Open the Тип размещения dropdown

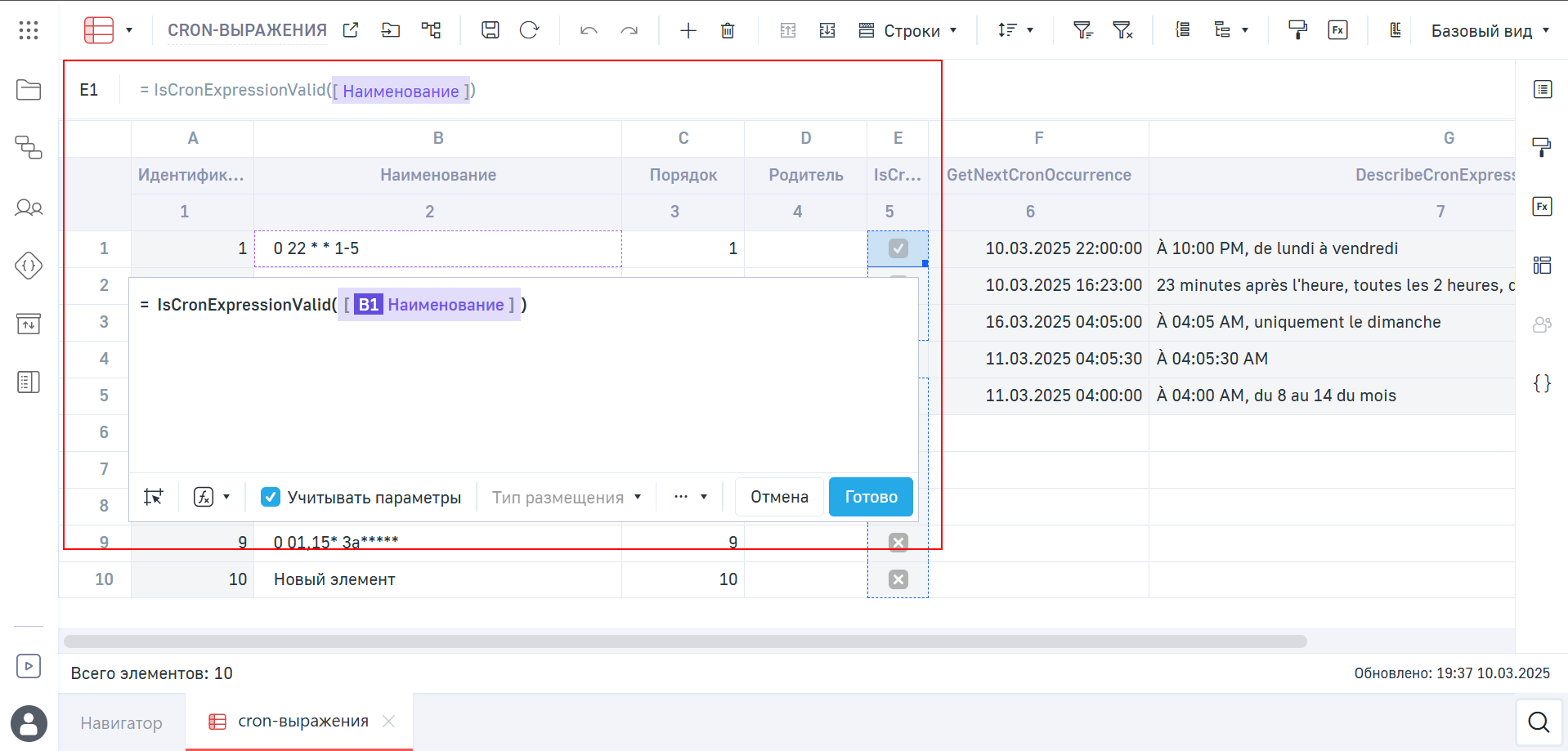point(567,497)
